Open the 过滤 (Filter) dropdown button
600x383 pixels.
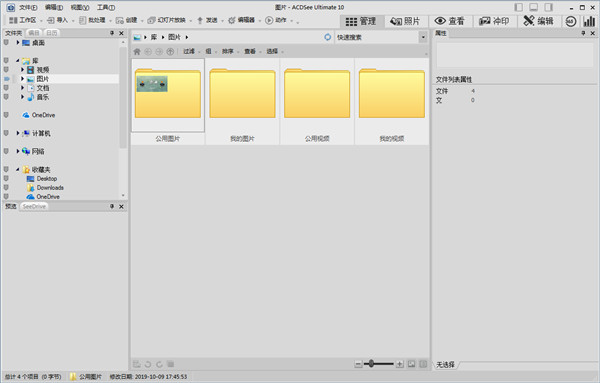pos(192,51)
